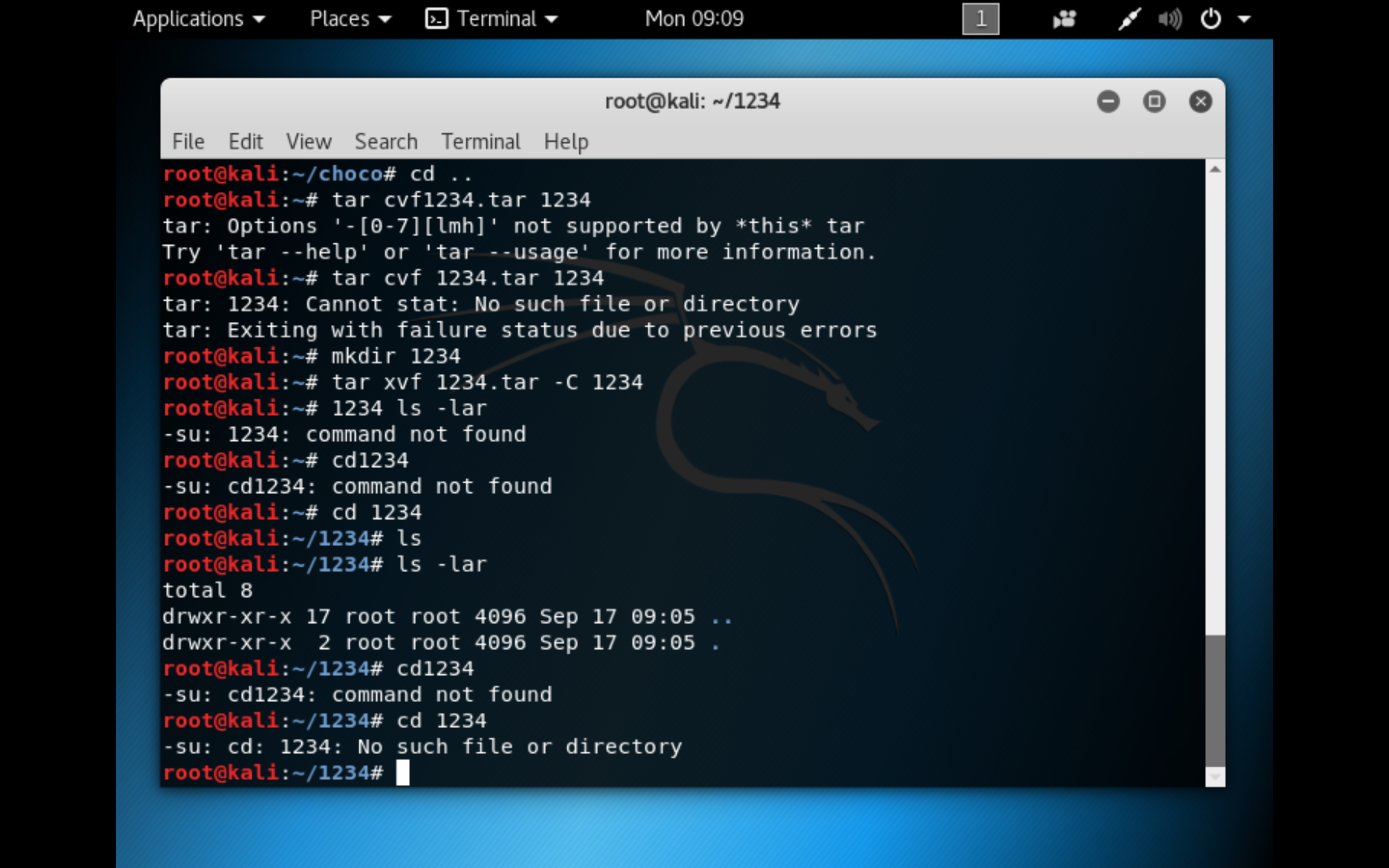Click the 'mkdir 1234' command line

[312, 356]
